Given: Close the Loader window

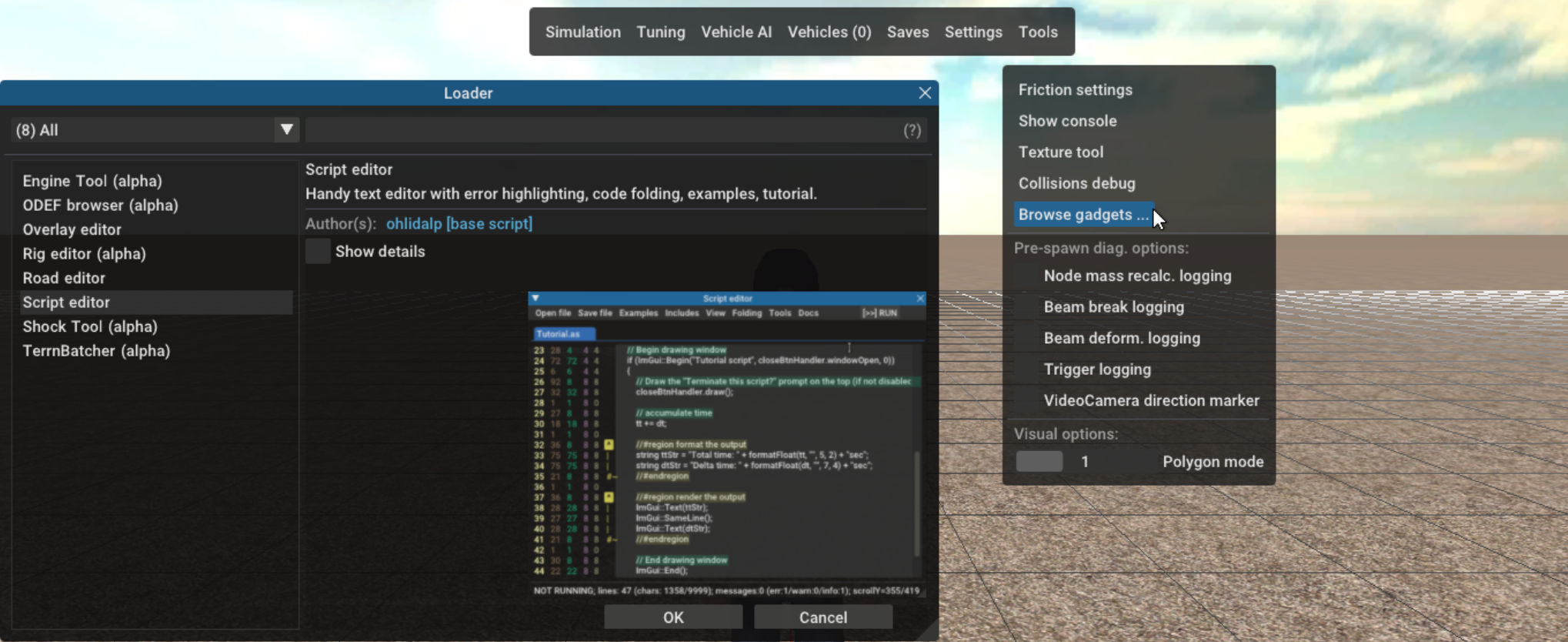Looking at the screenshot, I should coord(924,93).
